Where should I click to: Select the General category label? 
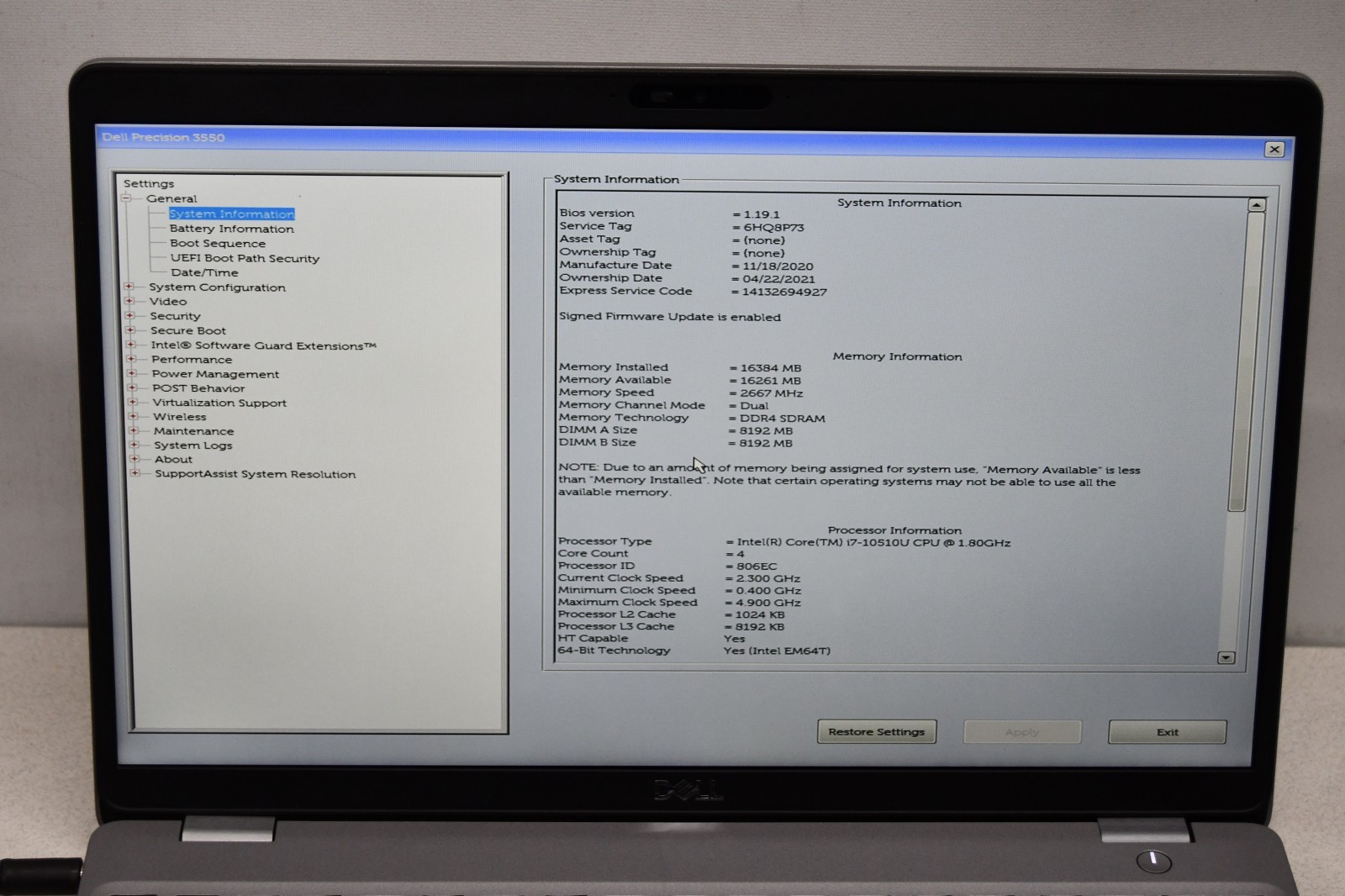tap(171, 198)
